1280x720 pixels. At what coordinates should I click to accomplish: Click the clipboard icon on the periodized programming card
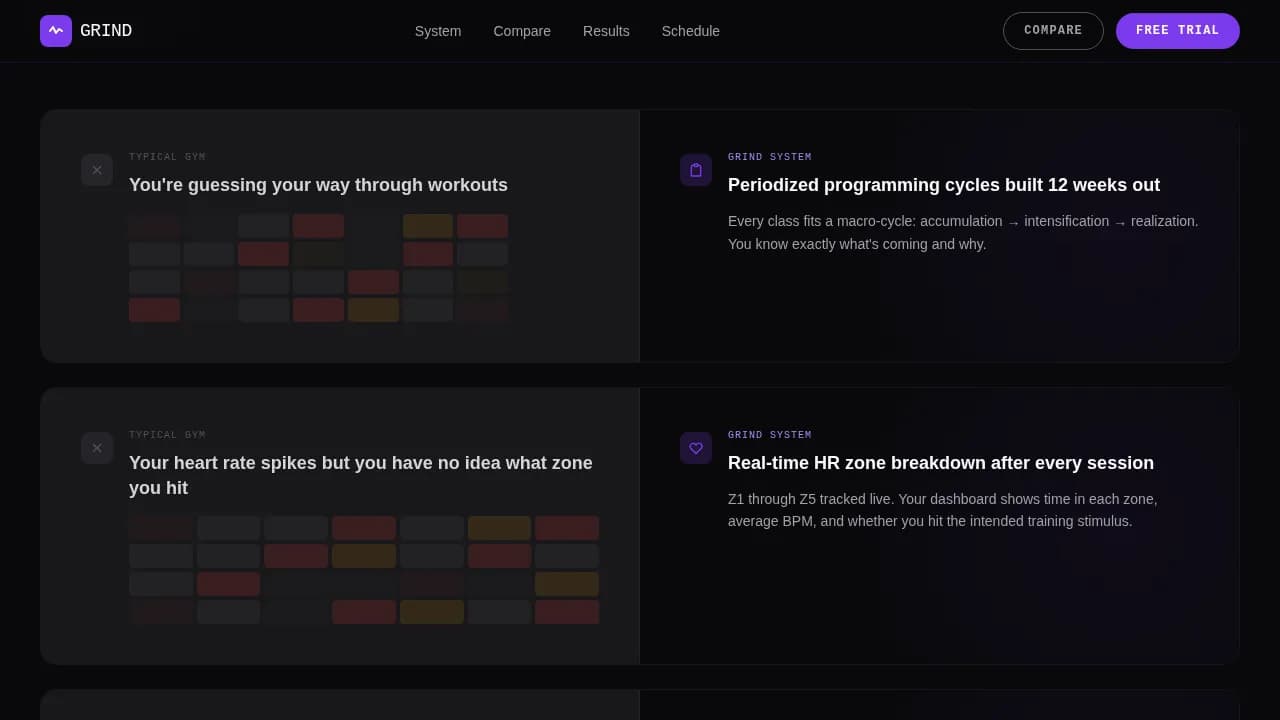[x=696, y=170]
